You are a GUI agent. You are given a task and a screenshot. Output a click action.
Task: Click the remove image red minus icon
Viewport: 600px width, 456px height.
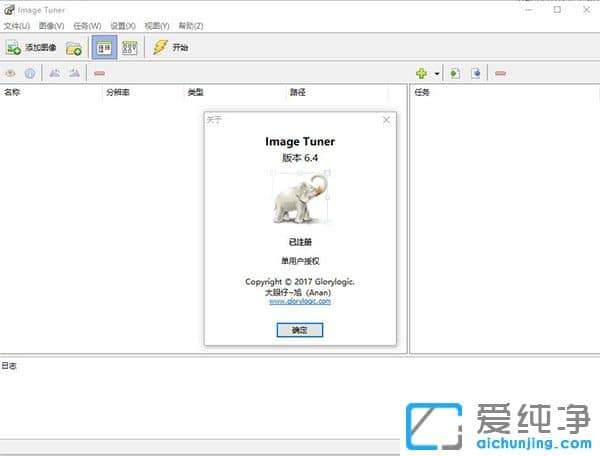click(x=99, y=73)
